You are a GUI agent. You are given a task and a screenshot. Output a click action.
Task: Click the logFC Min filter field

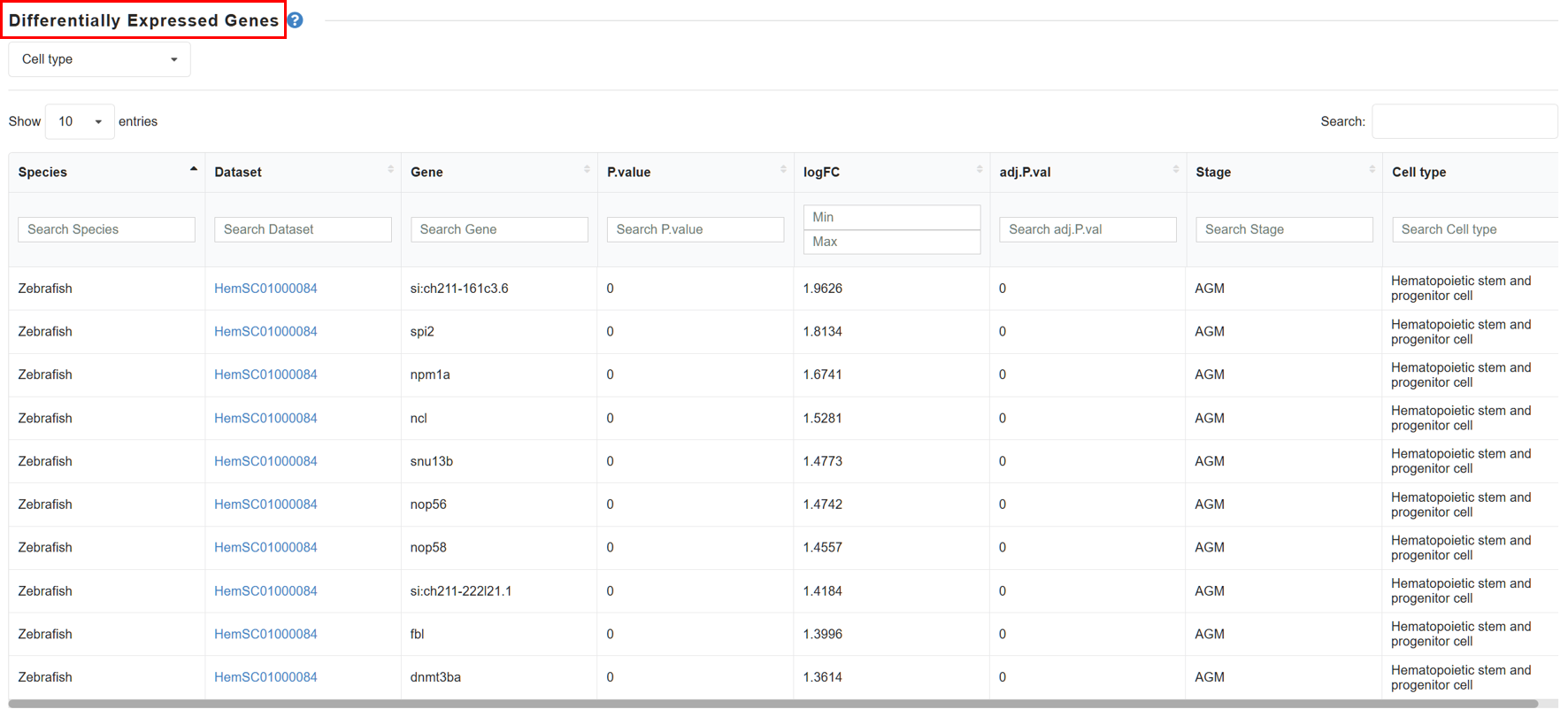[x=892, y=217]
